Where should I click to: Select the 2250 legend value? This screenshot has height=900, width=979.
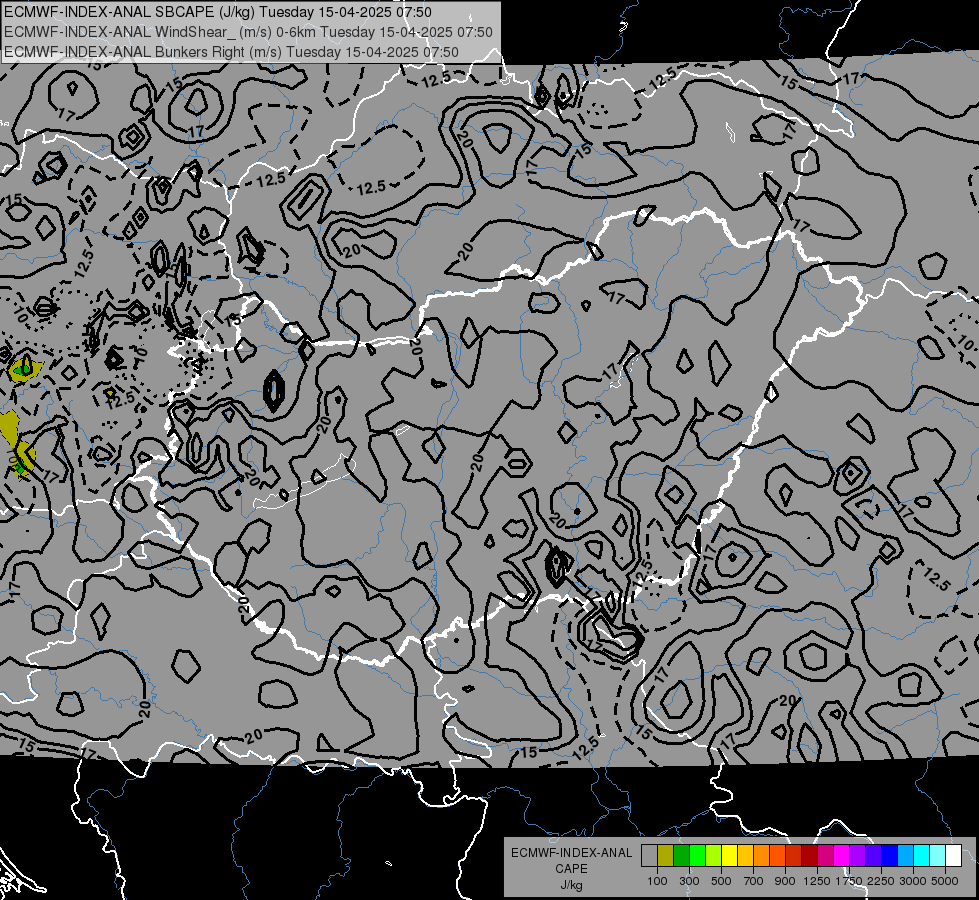pos(881,881)
